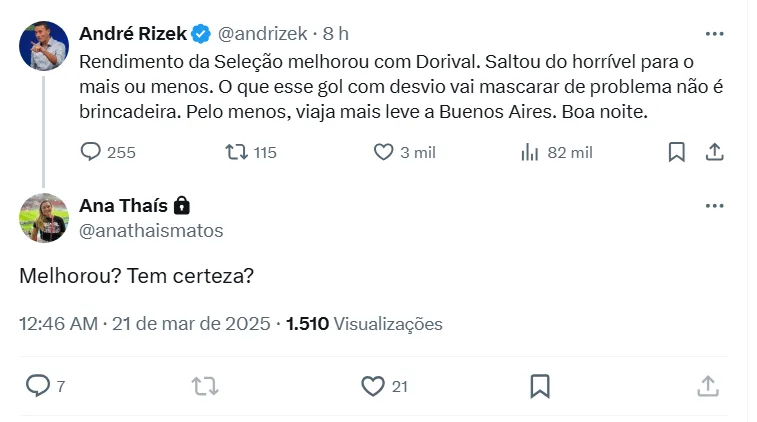The image size is (757, 422).
Task: Like André Rizek's tweet
Action: coord(384,152)
